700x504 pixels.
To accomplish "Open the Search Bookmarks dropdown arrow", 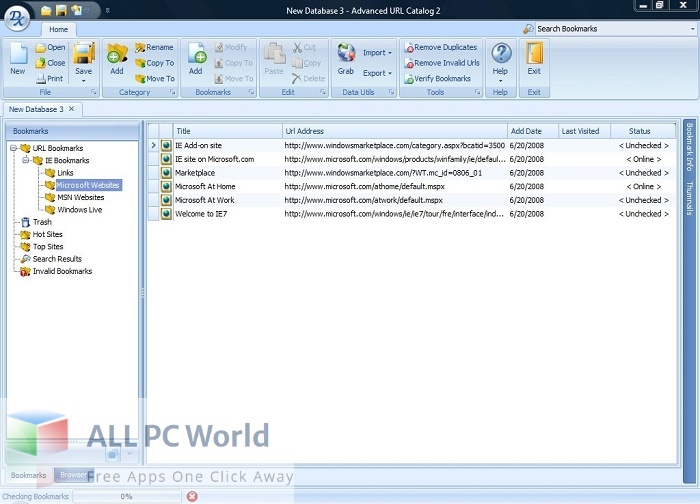I will tap(692, 29).
